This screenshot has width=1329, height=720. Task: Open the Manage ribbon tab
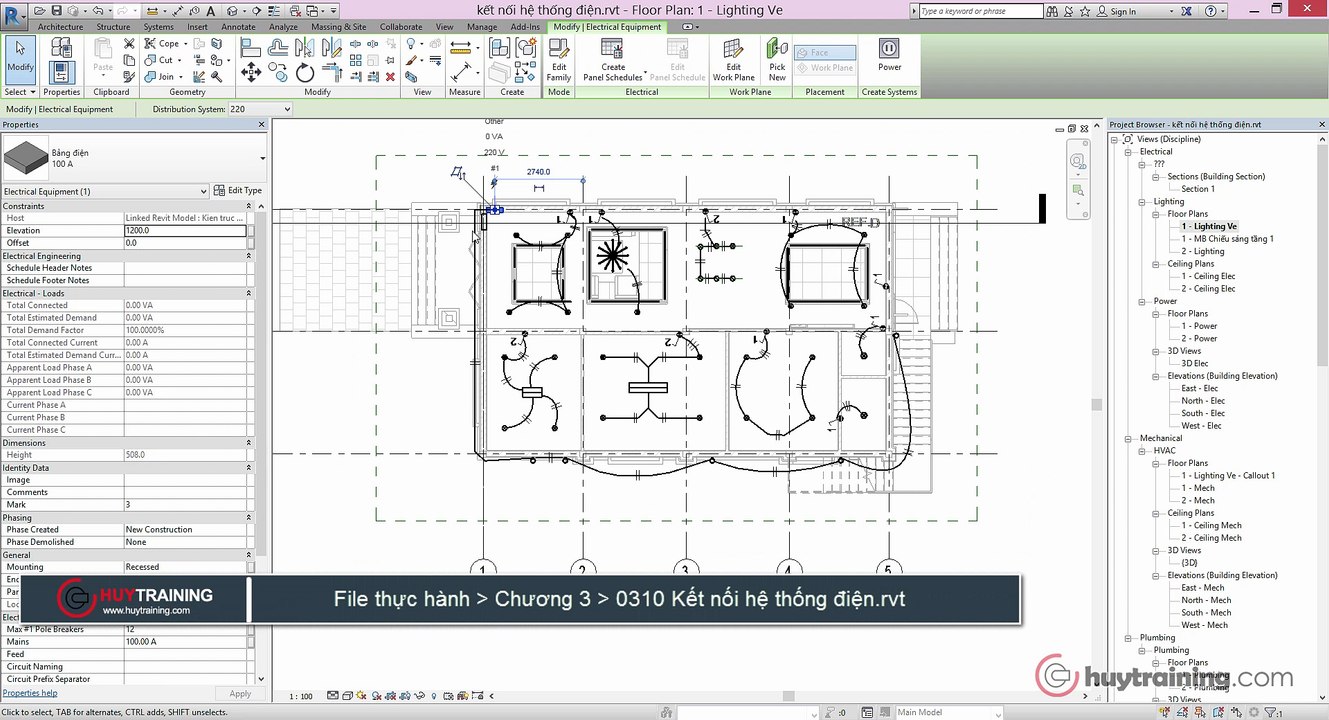pos(482,27)
